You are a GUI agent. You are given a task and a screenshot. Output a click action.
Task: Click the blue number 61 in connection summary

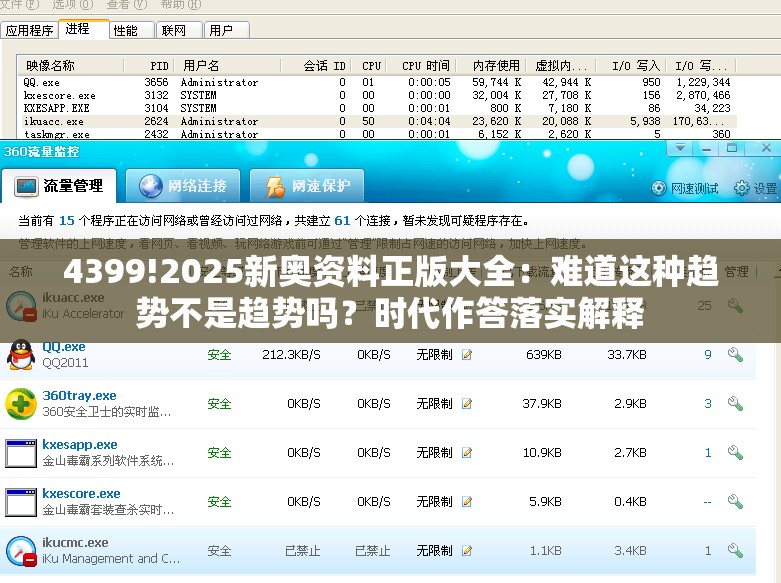click(342, 221)
